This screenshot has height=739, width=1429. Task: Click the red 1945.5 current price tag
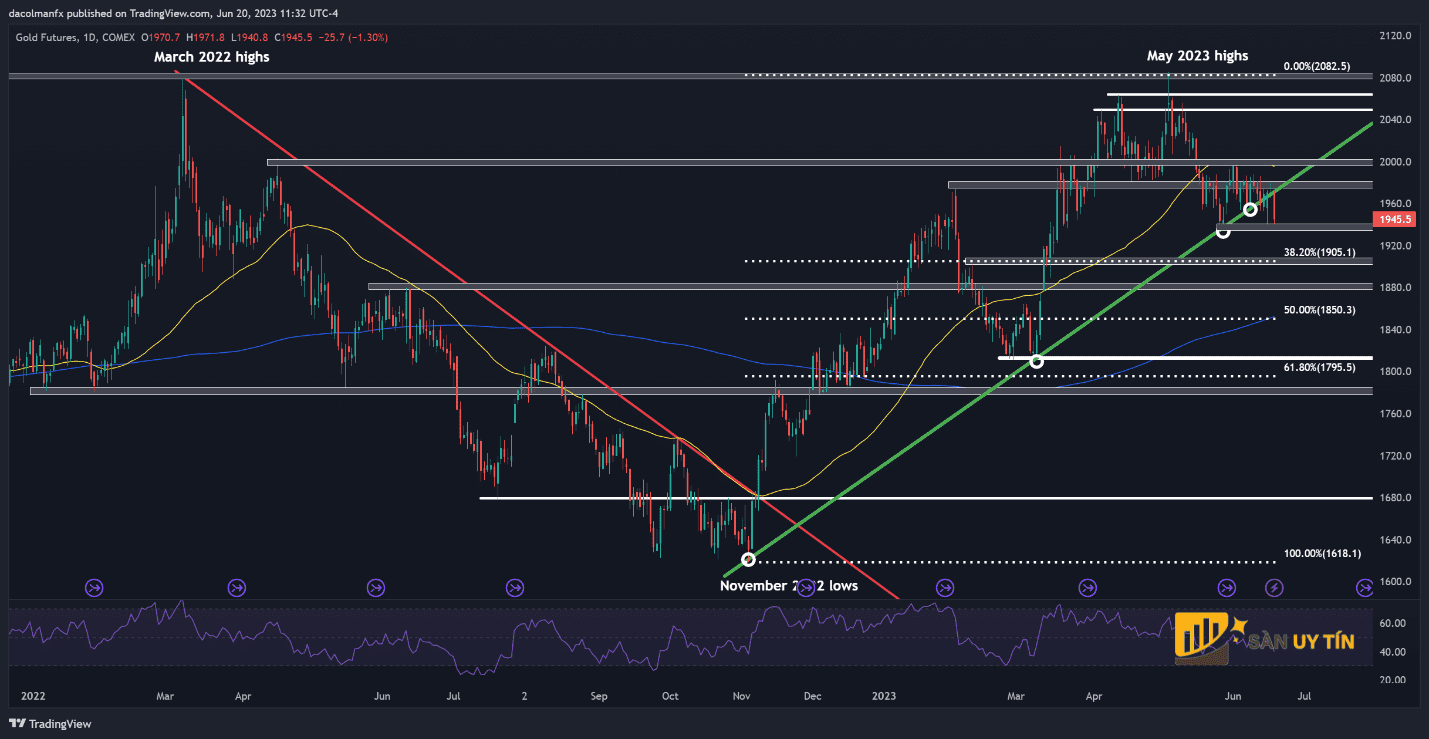[1394, 218]
